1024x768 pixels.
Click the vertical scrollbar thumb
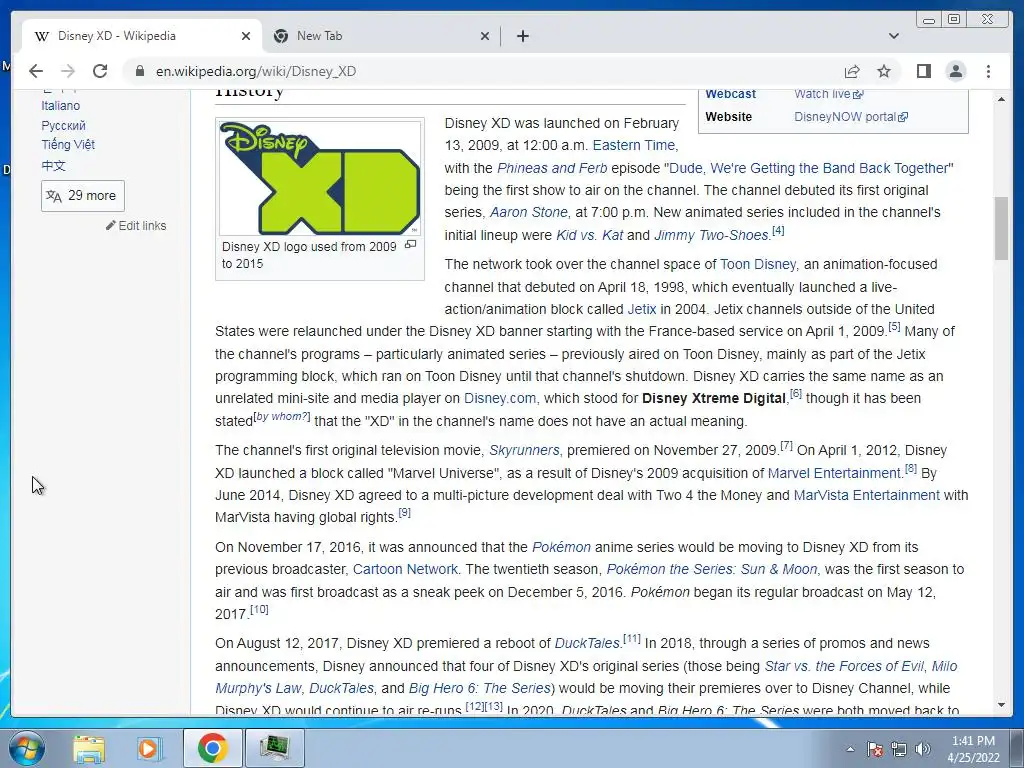1001,228
